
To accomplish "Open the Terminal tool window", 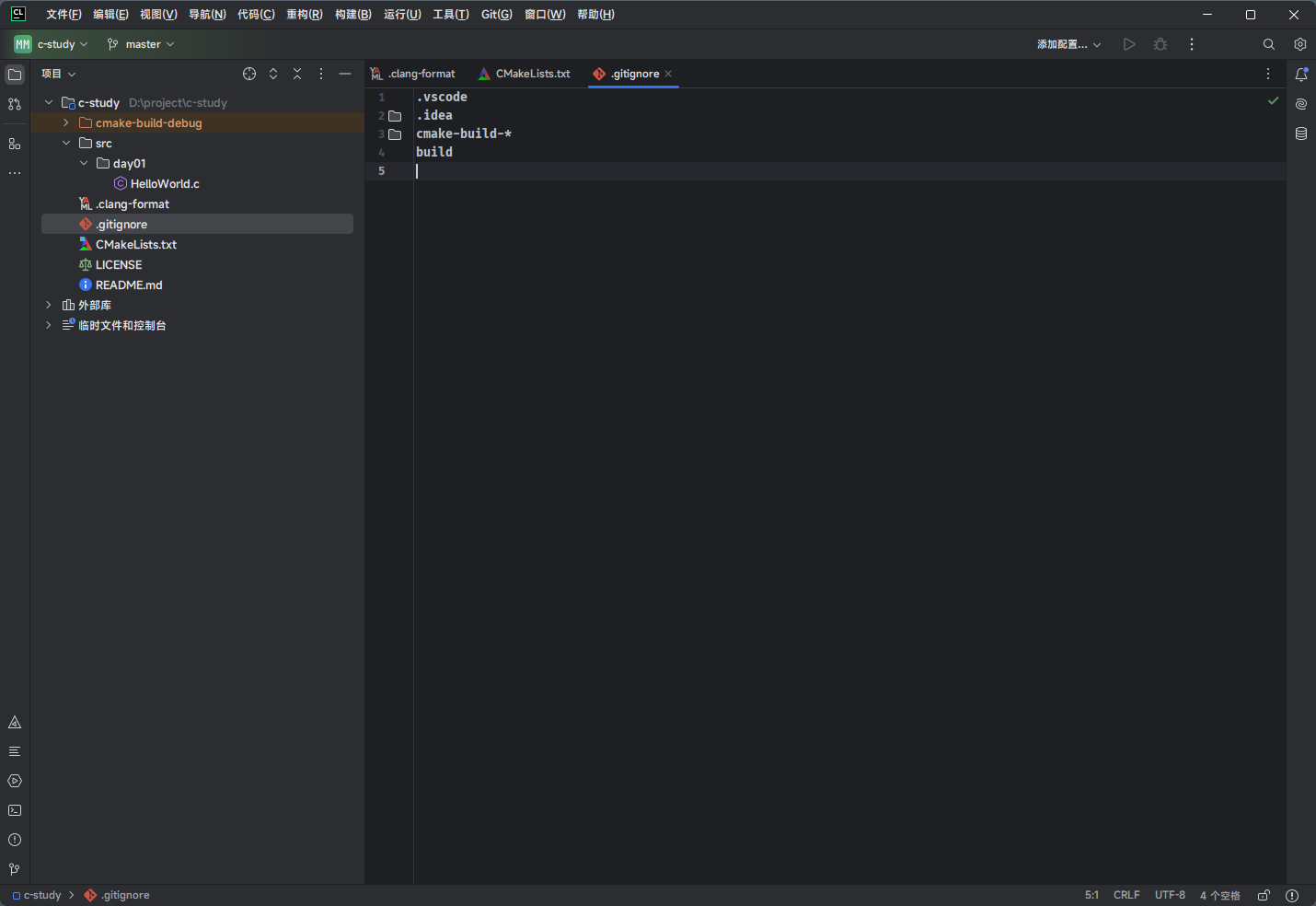I will coord(15,810).
